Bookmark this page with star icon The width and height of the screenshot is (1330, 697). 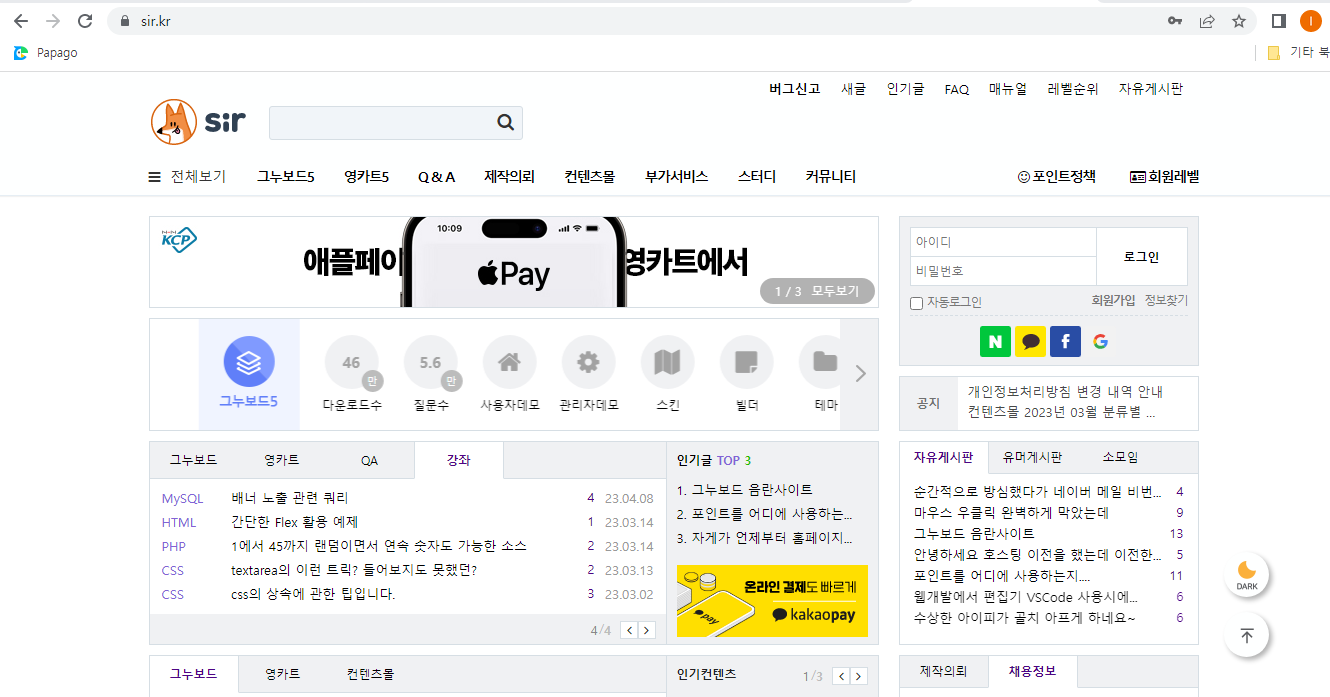1239,21
